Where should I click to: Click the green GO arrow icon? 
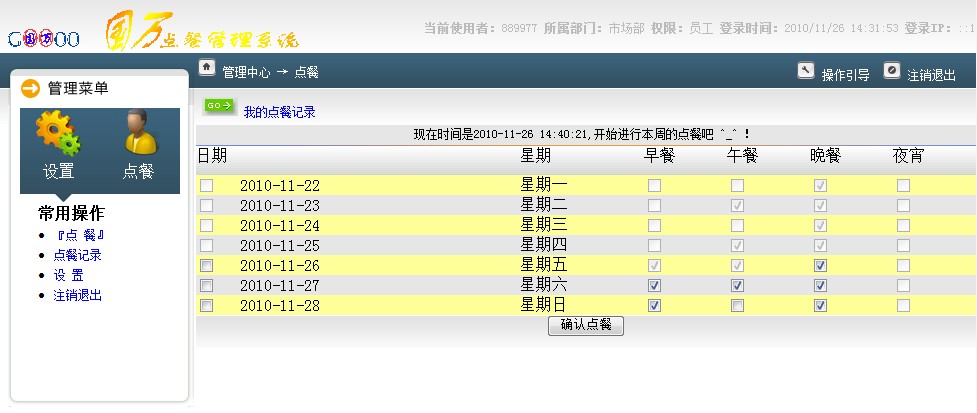(x=219, y=105)
